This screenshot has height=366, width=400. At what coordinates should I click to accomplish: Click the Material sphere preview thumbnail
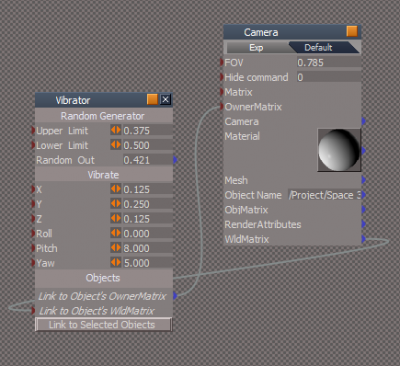[x=339, y=150]
